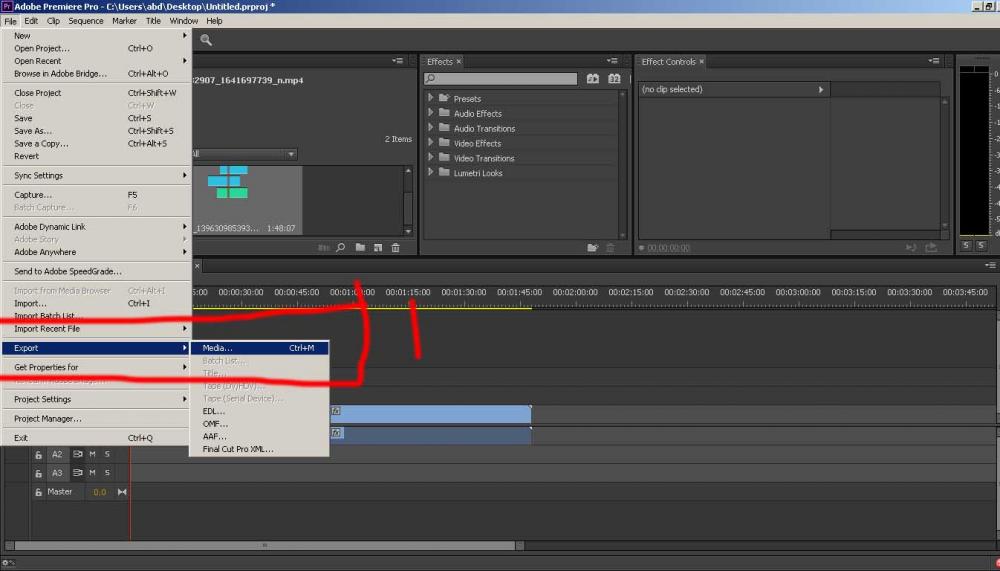Close the Effects panel tab
The image size is (1000, 571).
[x=459, y=62]
